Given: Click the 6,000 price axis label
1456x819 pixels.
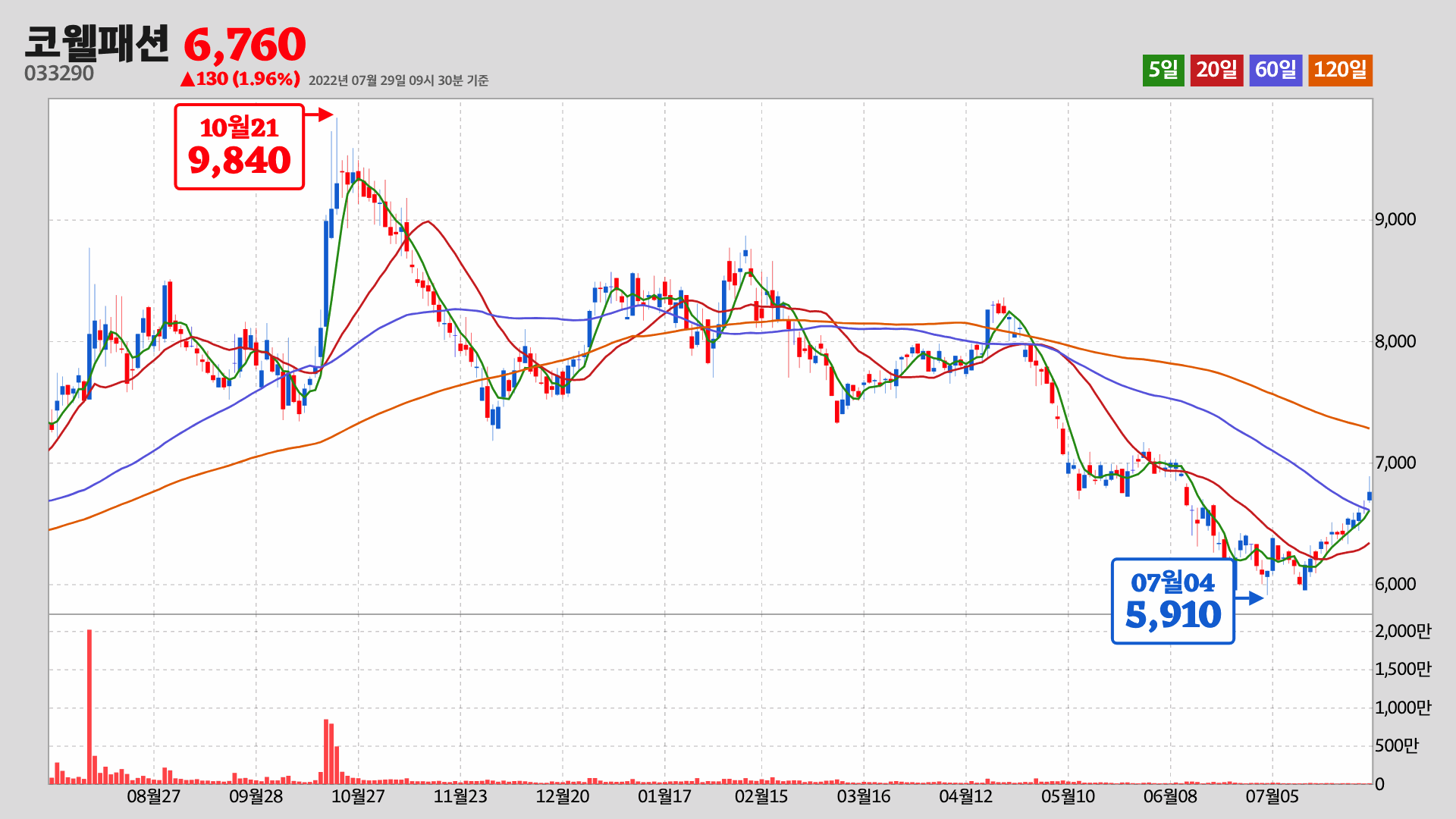Looking at the screenshot, I should [1395, 584].
